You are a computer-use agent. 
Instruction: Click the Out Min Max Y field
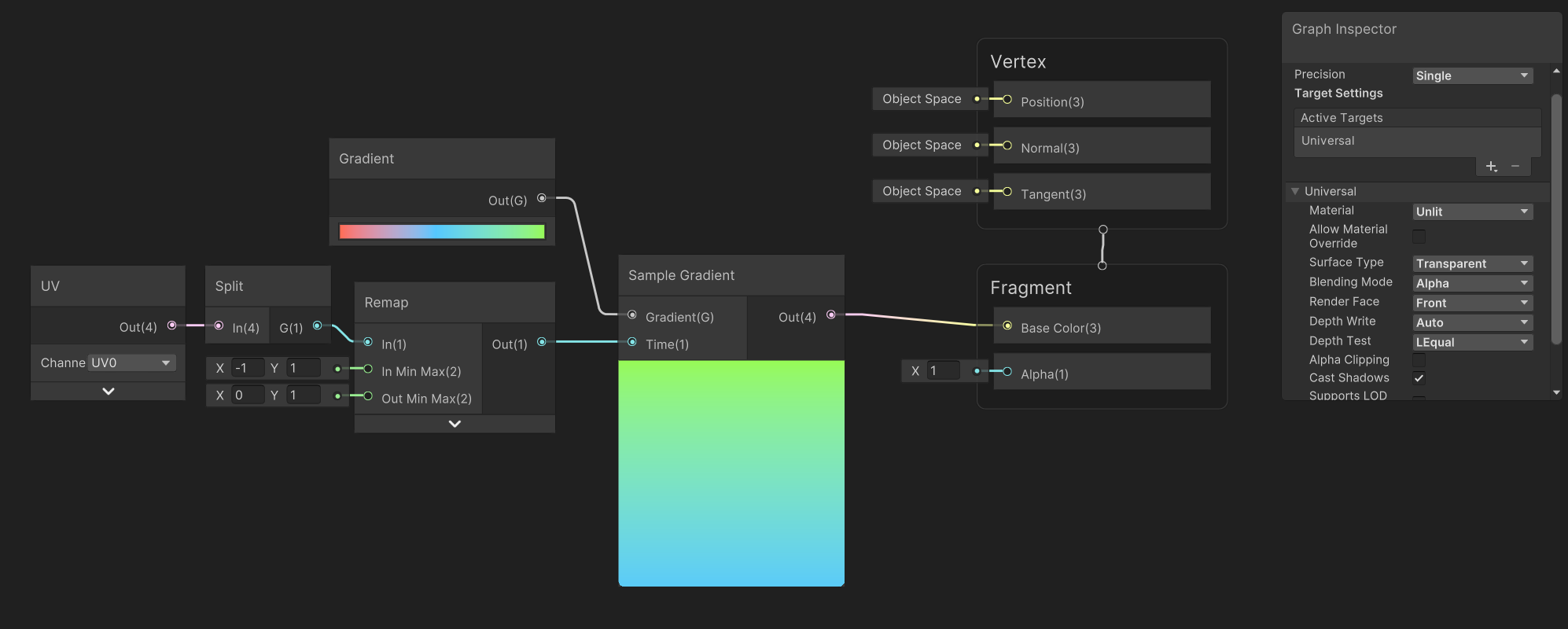point(304,395)
